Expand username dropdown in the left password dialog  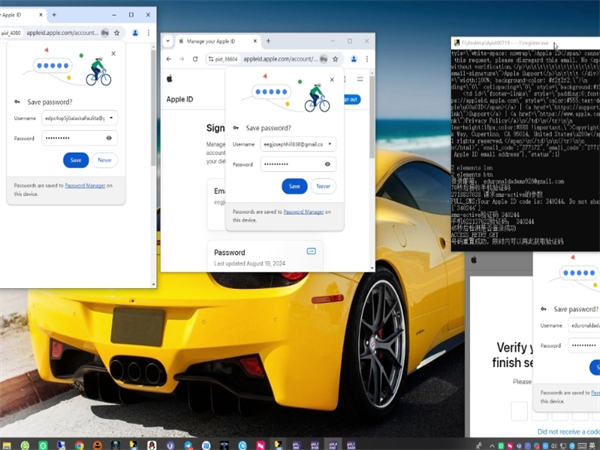click(111, 118)
